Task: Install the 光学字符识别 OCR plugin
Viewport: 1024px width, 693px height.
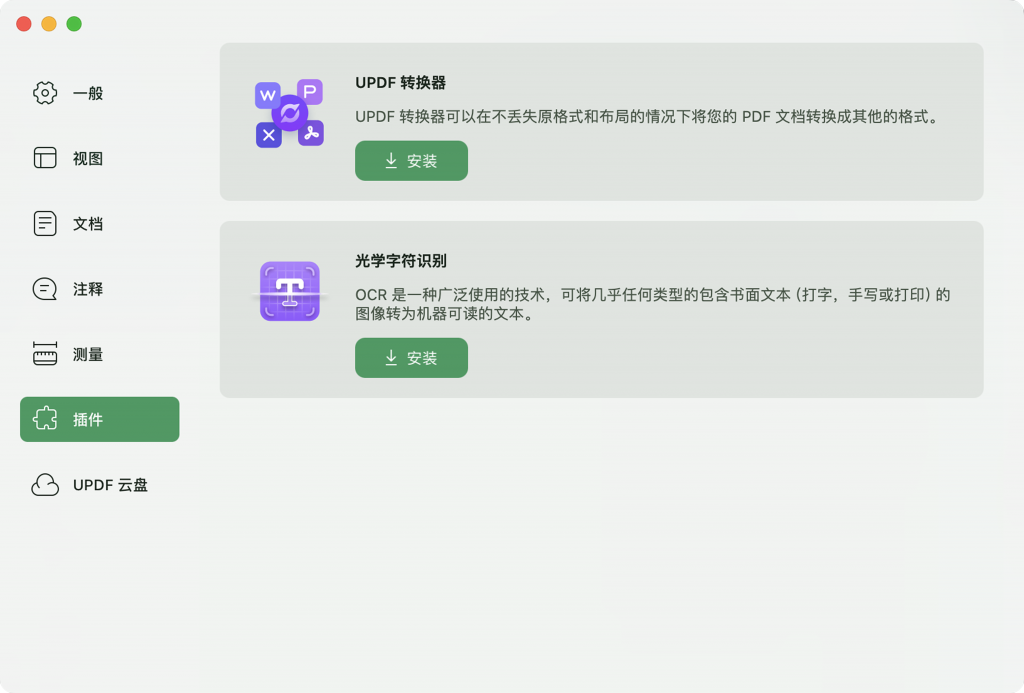Action: (x=411, y=358)
